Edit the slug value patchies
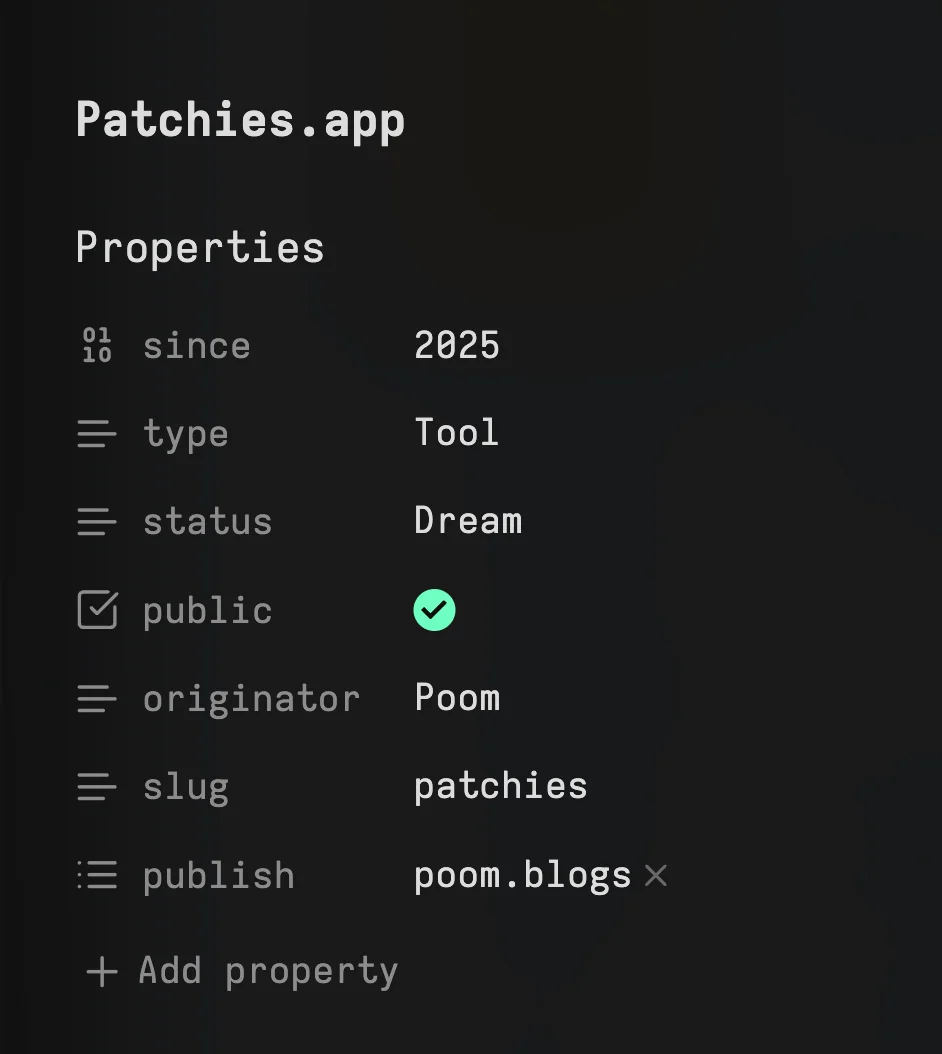Screen dimensions: 942x1054 [500, 786]
